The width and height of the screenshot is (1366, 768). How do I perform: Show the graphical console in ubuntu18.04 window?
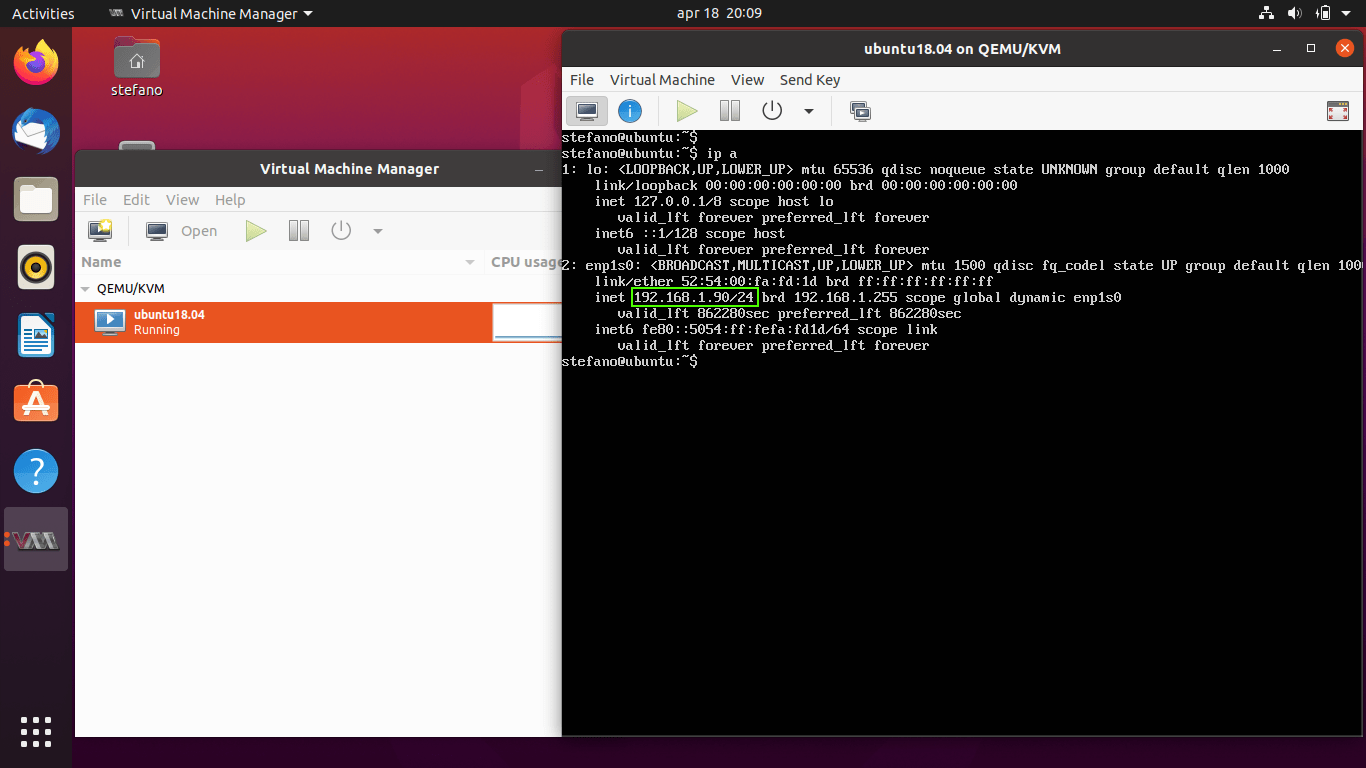(x=587, y=111)
